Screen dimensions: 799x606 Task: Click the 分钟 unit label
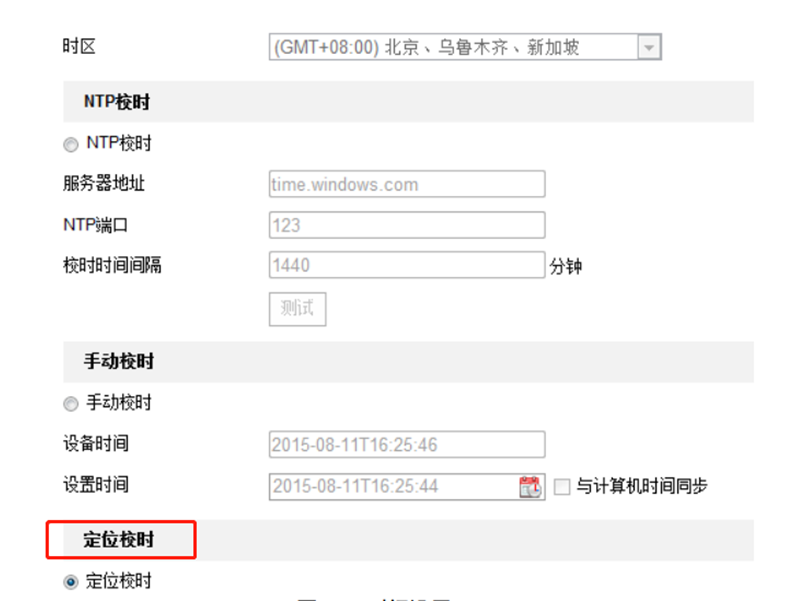tap(565, 267)
